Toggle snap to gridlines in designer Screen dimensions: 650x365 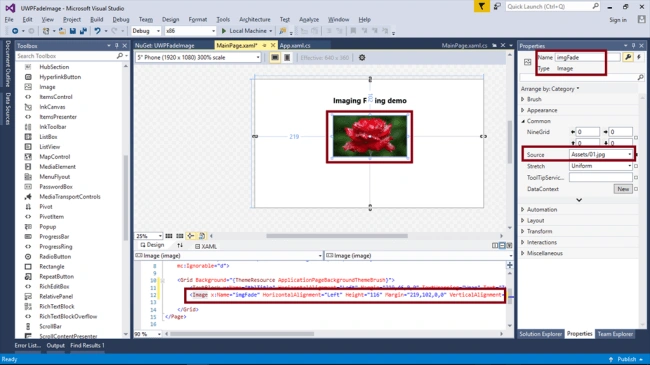179,236
